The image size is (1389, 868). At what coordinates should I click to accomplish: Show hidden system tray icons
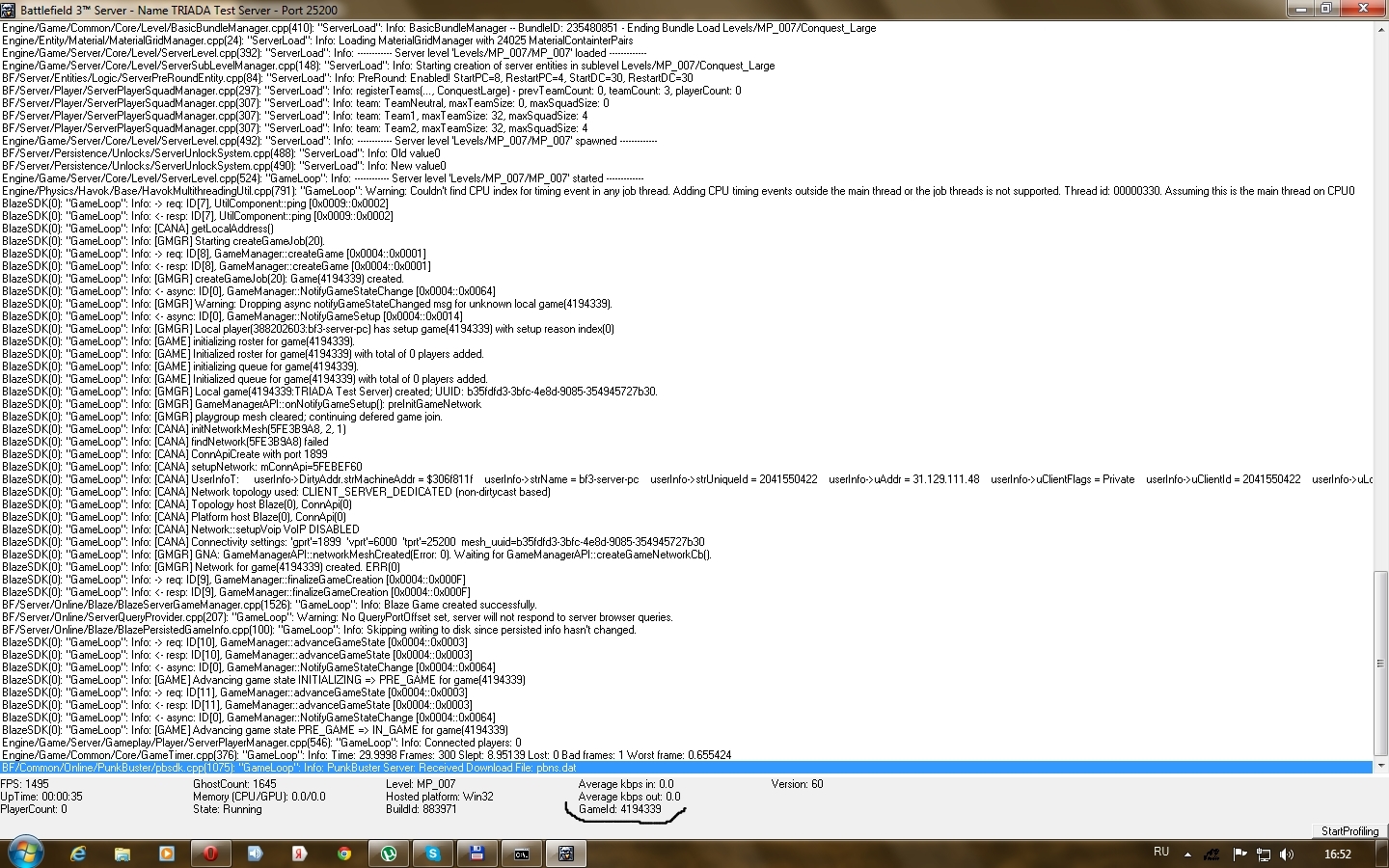1187,854
